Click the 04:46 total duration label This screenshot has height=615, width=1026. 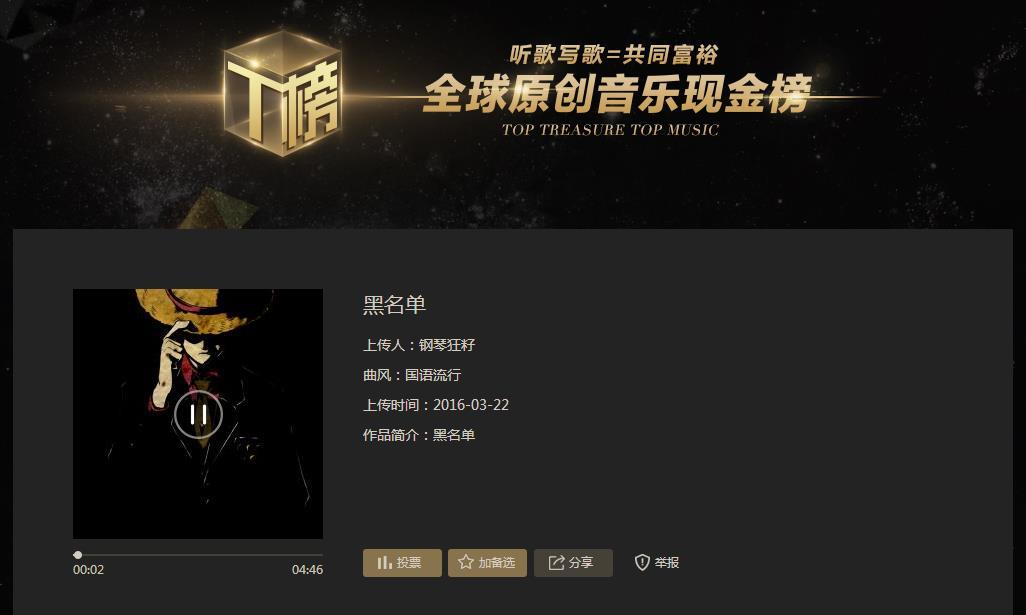[x=308, y=570]
